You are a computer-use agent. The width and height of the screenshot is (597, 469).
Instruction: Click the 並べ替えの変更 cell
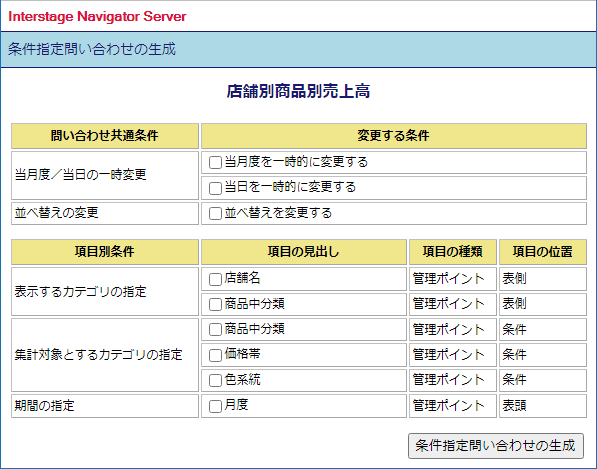(x=105, y=213)
